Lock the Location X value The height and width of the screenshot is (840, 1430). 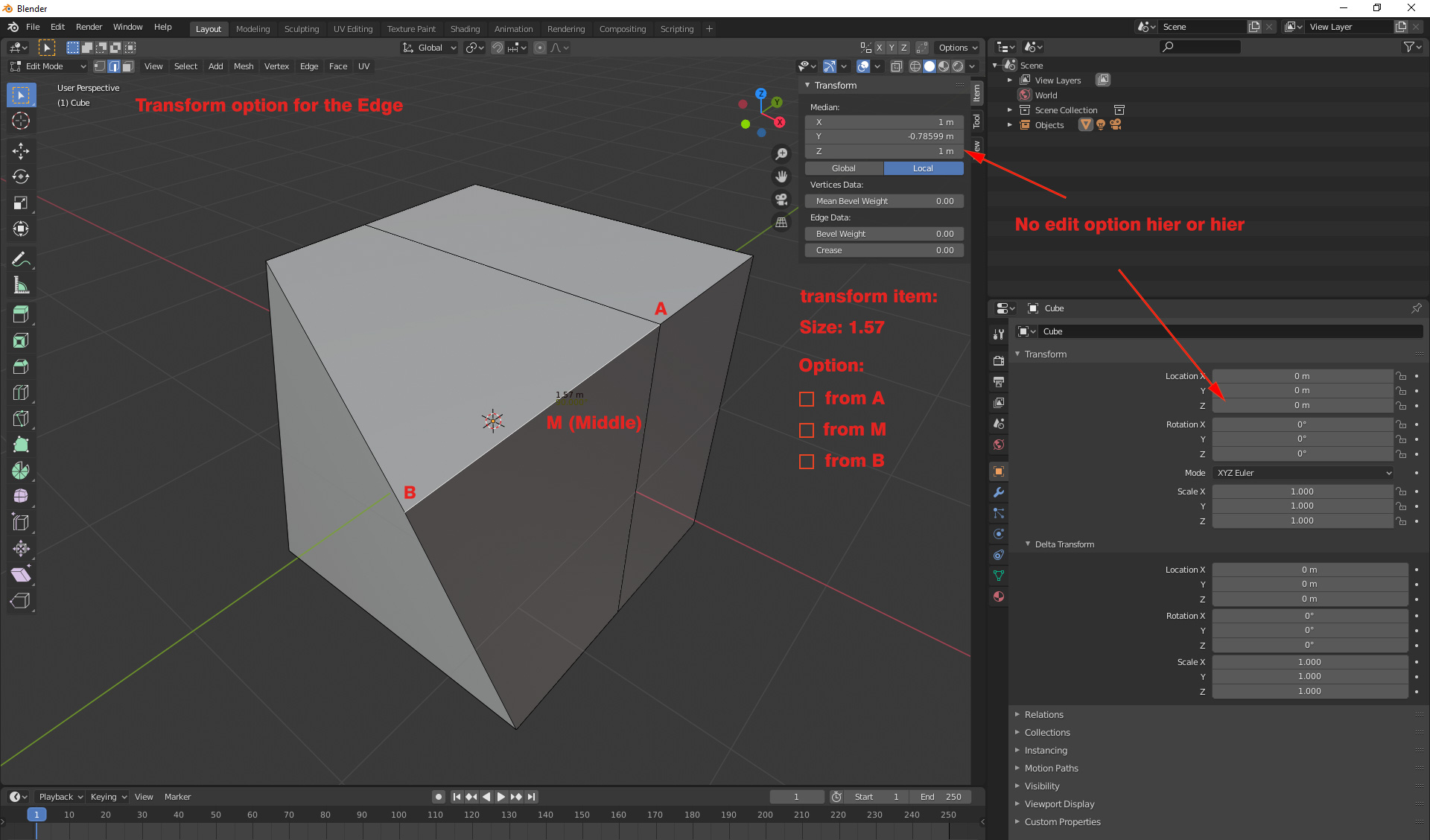(x=1401, y=376)
